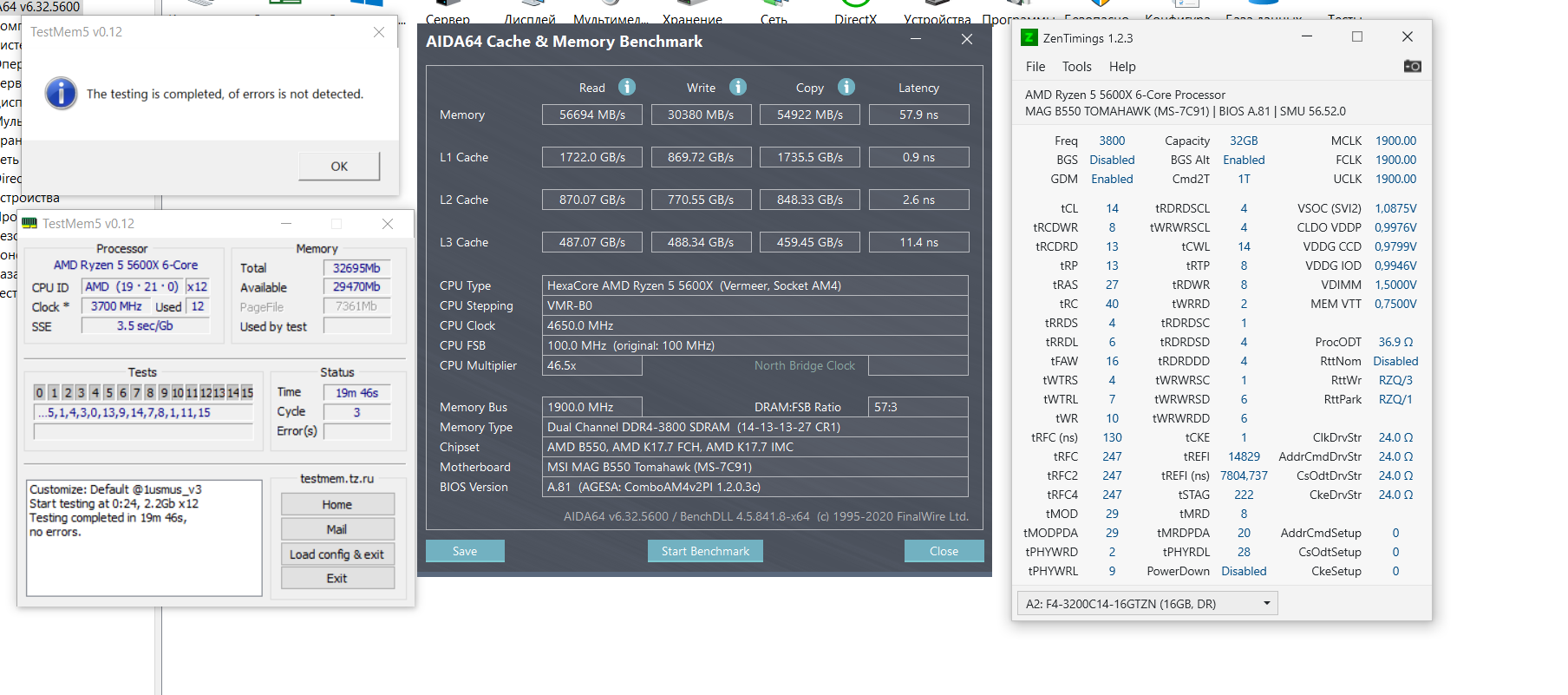
Task: Click the TestMem5 chip icon in the title bar
Action: pyautogui.click(x=30, y=224)
